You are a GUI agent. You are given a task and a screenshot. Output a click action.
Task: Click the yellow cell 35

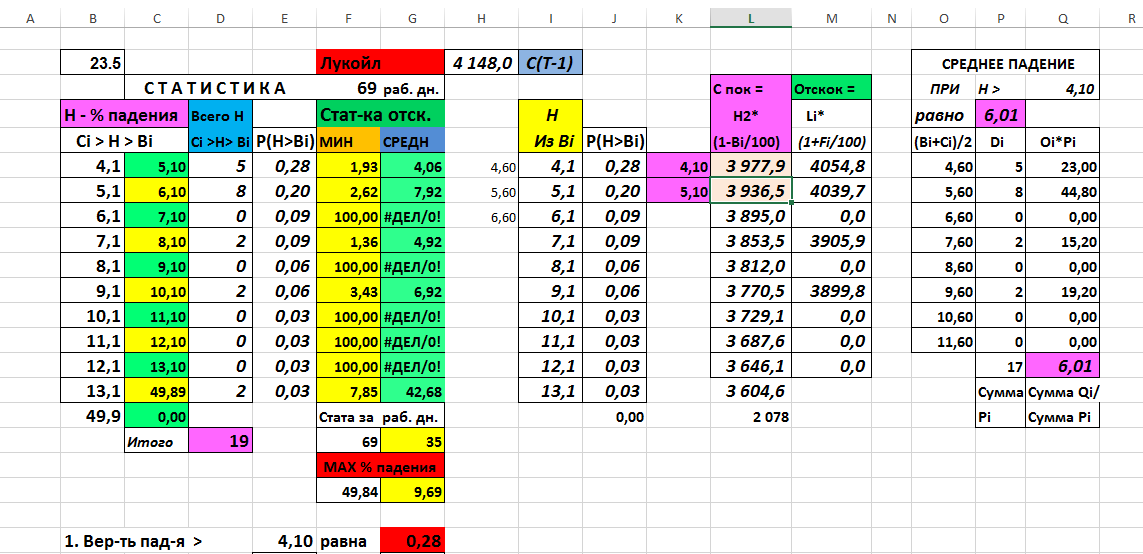coord(412,441)
